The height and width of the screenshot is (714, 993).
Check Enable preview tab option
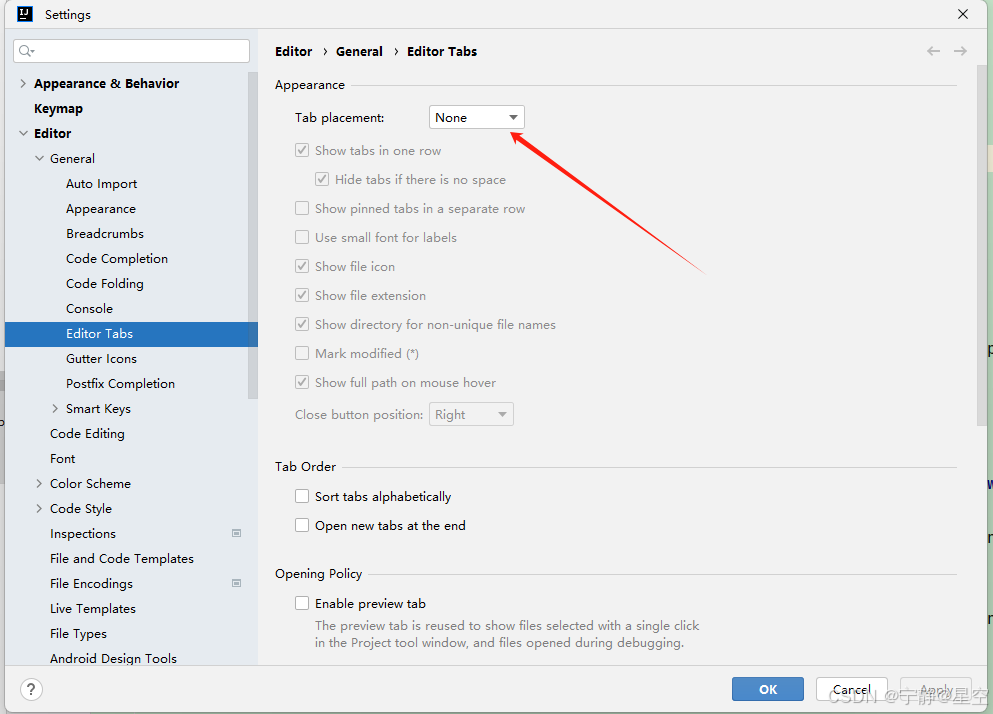pyautogui.click(x=302, y=603)
